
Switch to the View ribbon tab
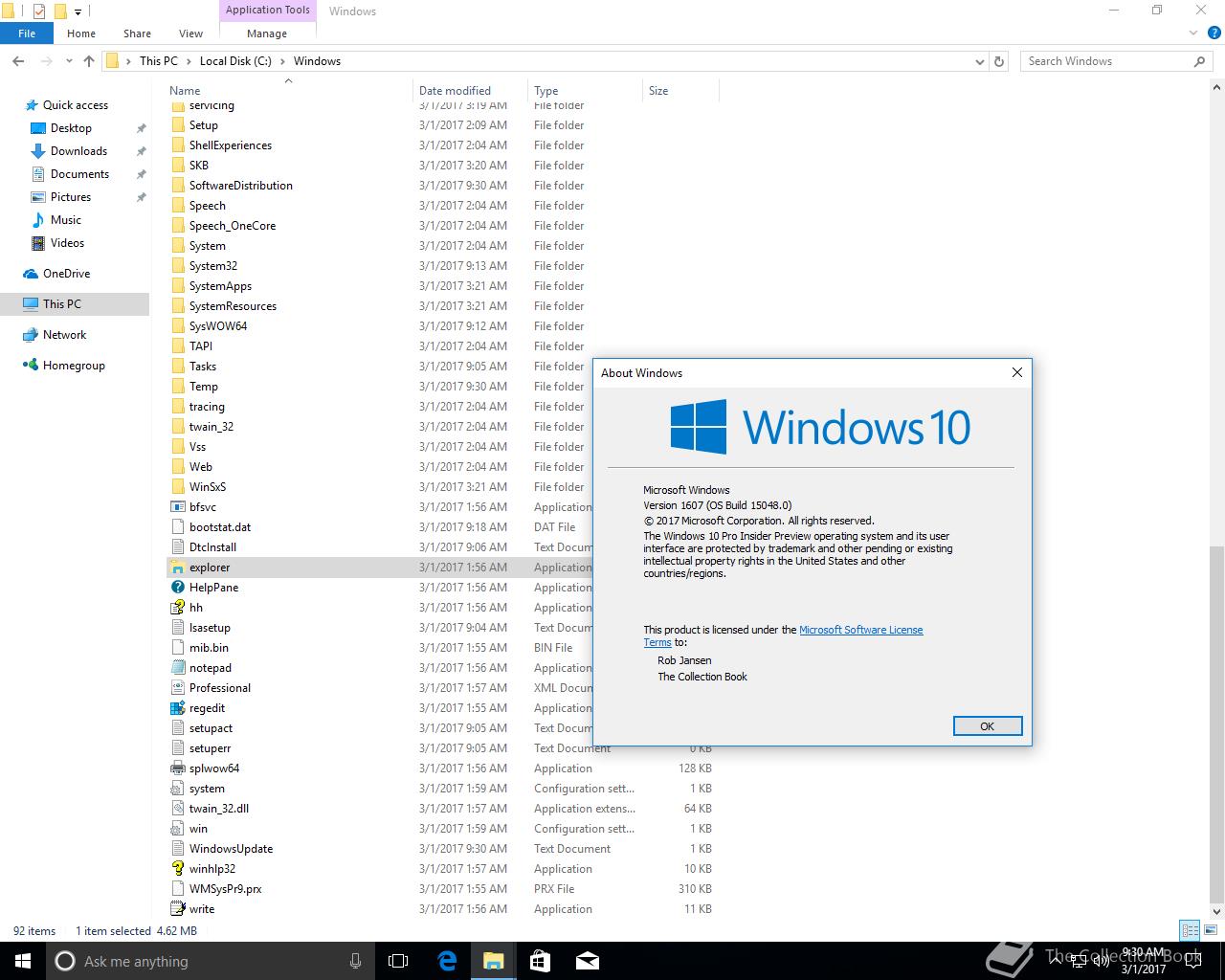190,33
